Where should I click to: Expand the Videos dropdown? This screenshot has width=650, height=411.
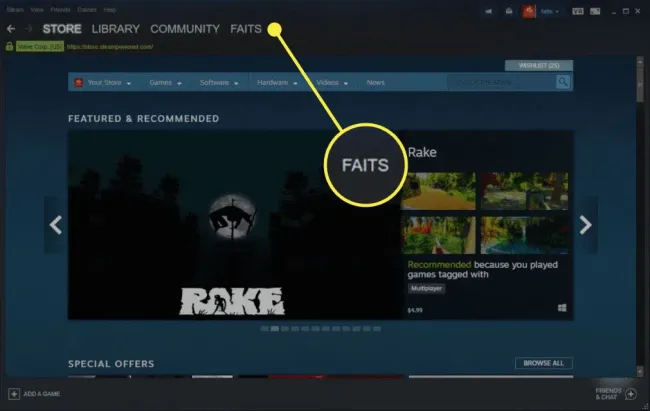pyautogui.click(x=346, y=83)
